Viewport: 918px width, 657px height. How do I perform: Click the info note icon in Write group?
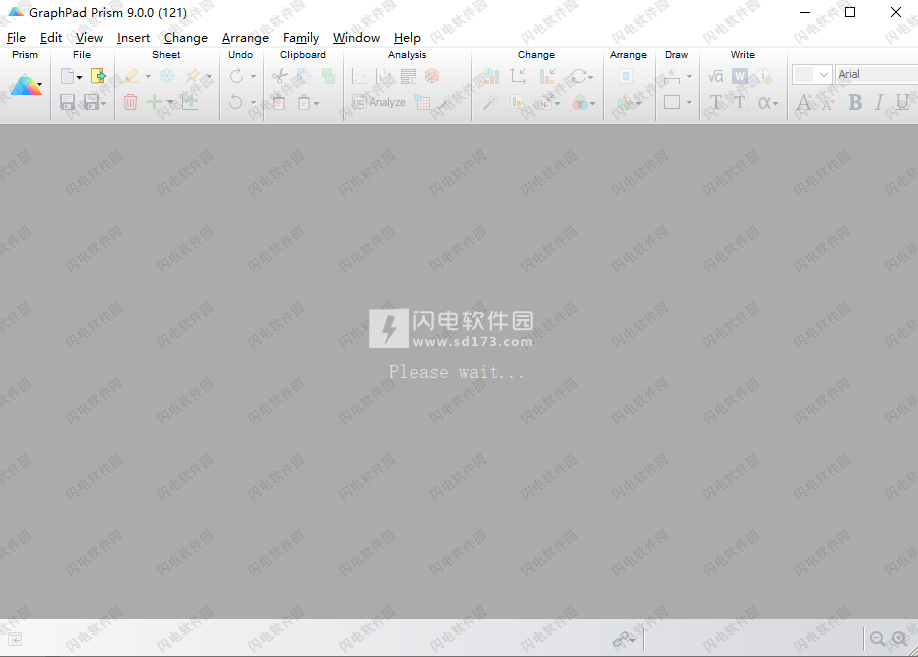click(764, 76)
